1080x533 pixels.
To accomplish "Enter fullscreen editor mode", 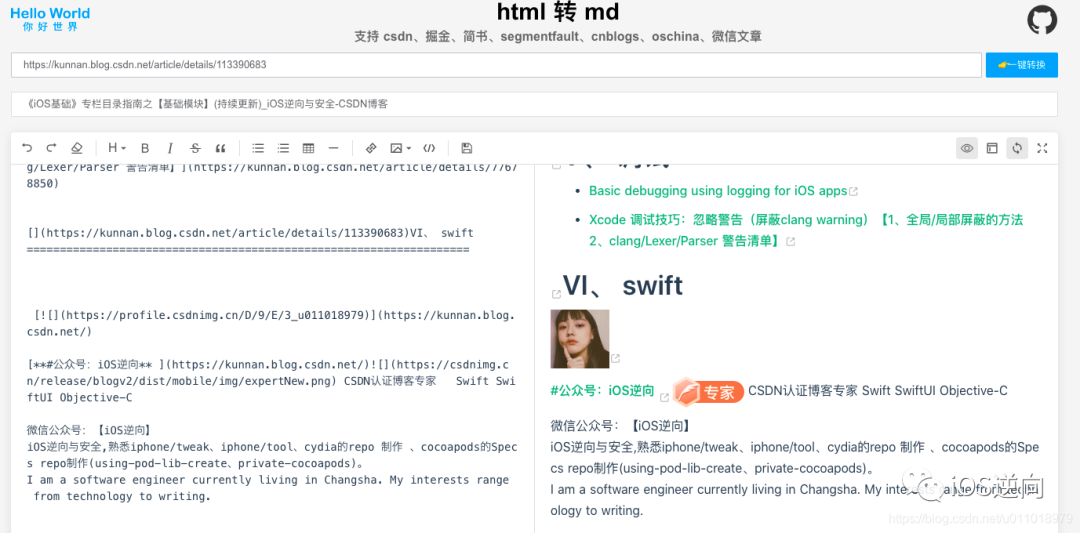I will [1042, 148].
